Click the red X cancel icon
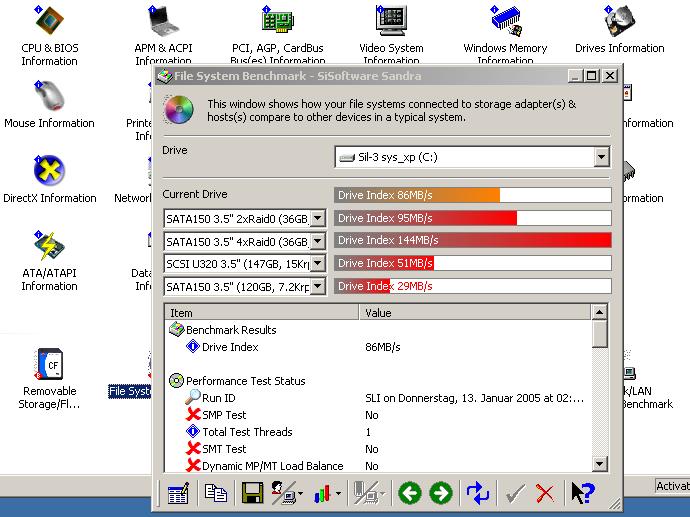This screenshot has width=690, height=517. click(545, 494)
